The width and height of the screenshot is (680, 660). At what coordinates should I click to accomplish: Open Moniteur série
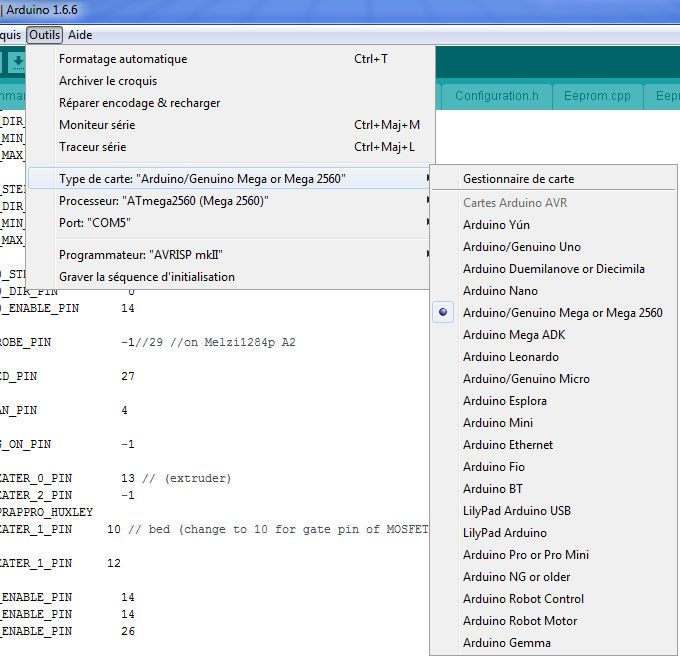point(229,125)
